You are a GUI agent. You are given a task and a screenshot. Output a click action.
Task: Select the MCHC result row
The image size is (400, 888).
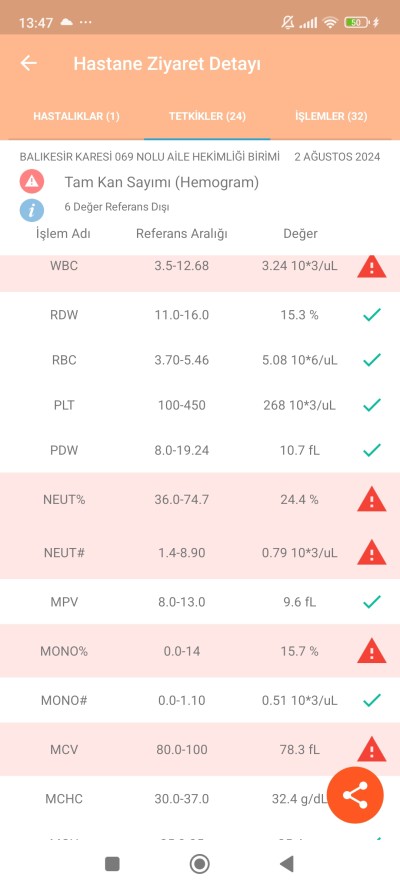pos(200,799)
